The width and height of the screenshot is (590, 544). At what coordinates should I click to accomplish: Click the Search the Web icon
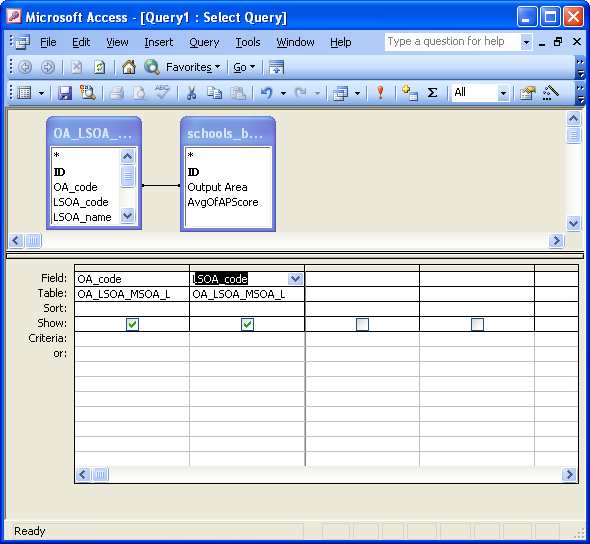(152, 67)
